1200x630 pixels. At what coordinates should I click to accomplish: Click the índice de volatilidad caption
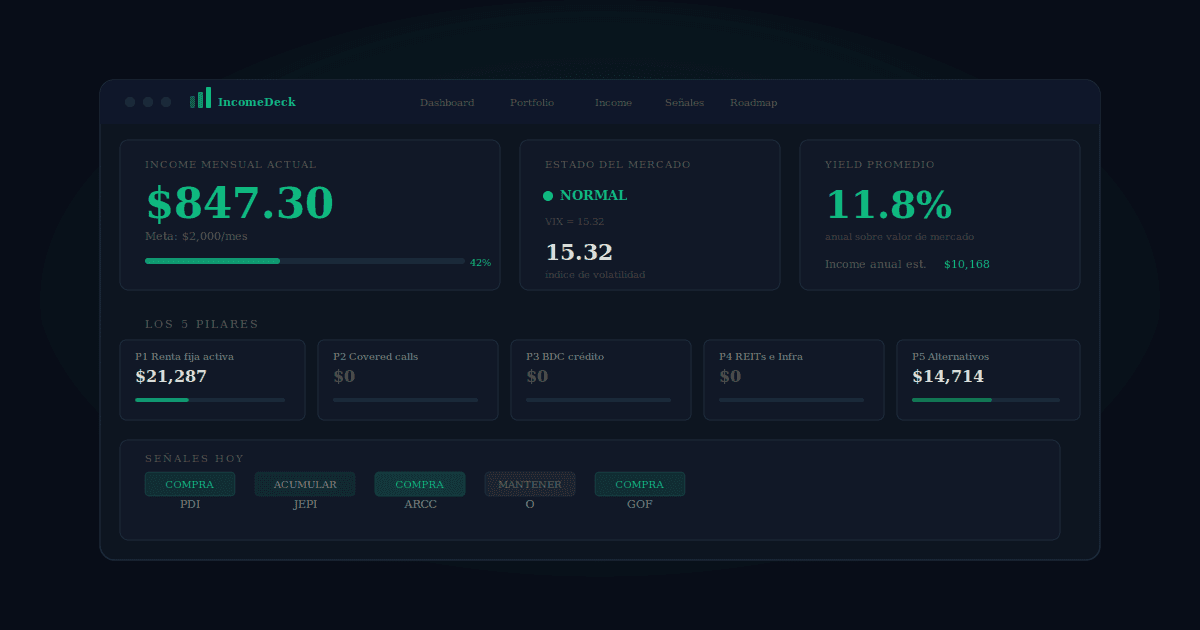(595, 274)
